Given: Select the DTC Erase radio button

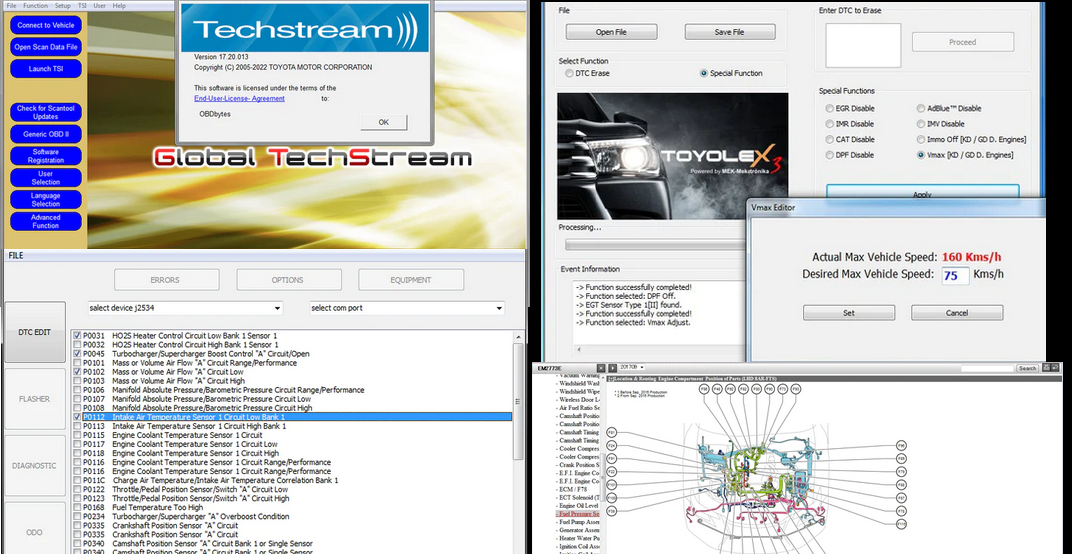Looking at the screenshot, I should point(569,73).
